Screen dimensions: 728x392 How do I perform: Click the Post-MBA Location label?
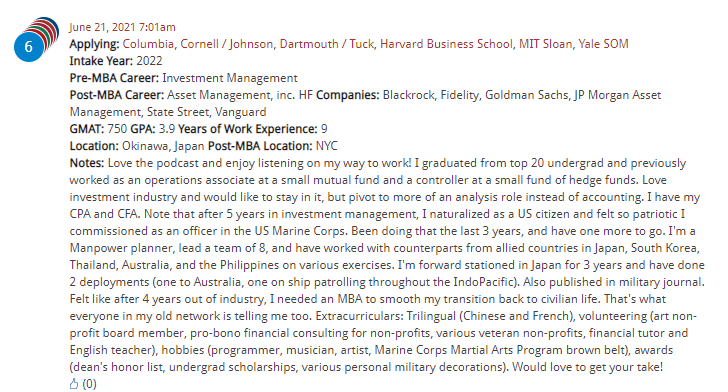click(x=260, y=146)
